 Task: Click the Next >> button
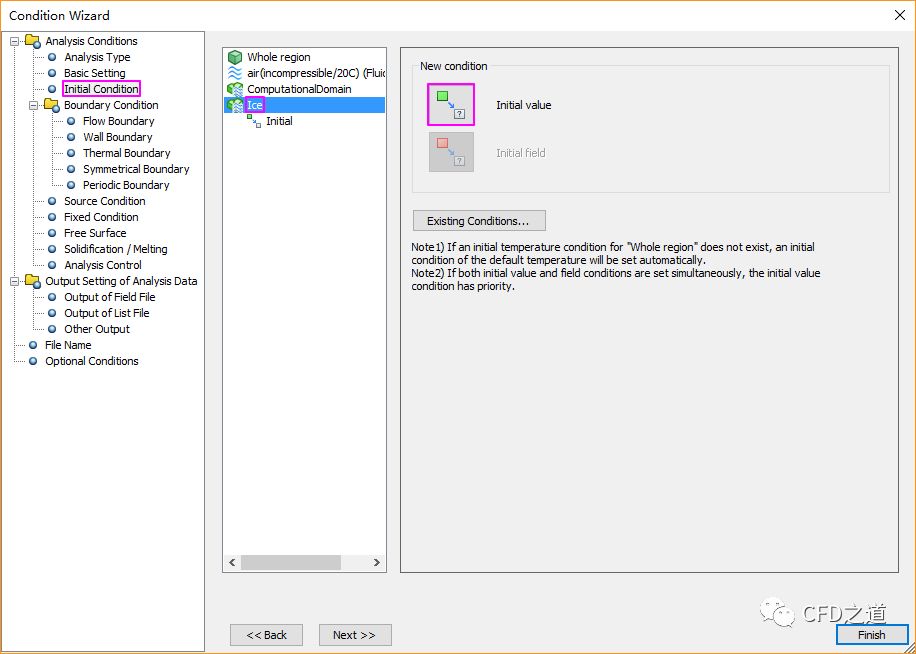355,635
